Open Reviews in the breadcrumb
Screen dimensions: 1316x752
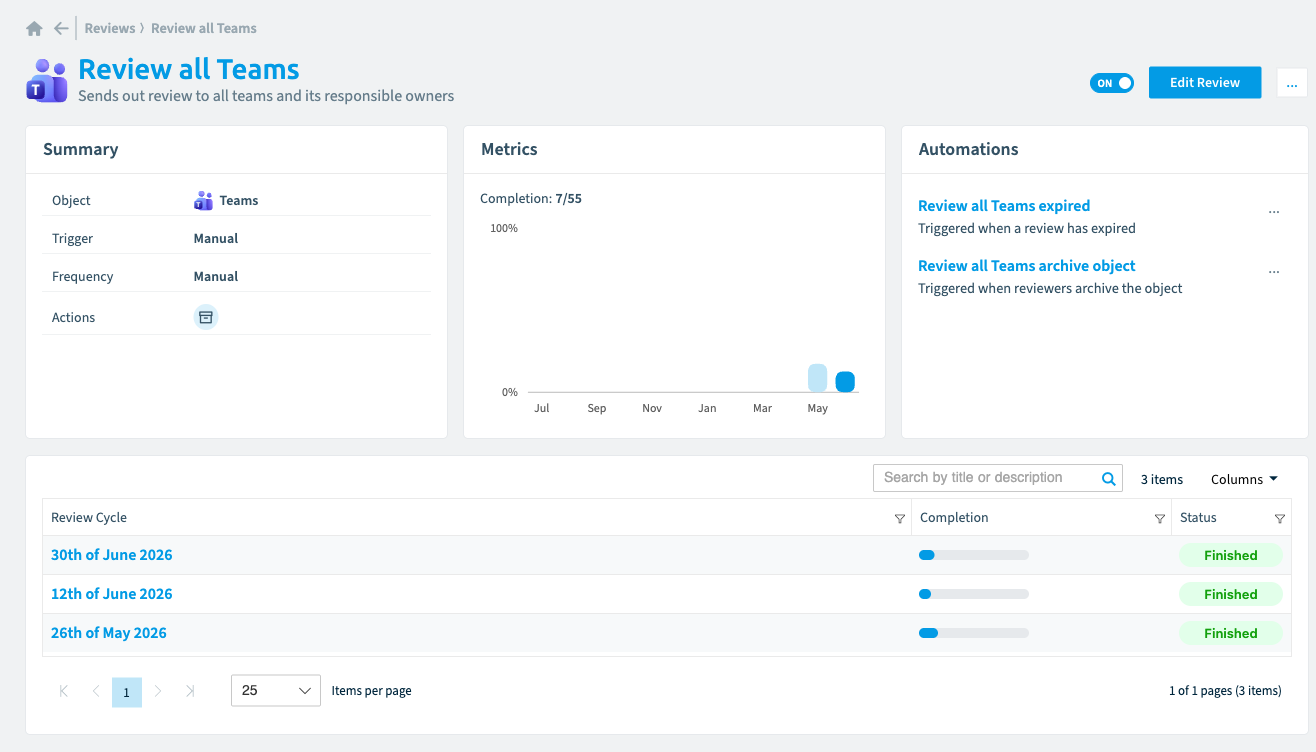[x=110, y=28]
